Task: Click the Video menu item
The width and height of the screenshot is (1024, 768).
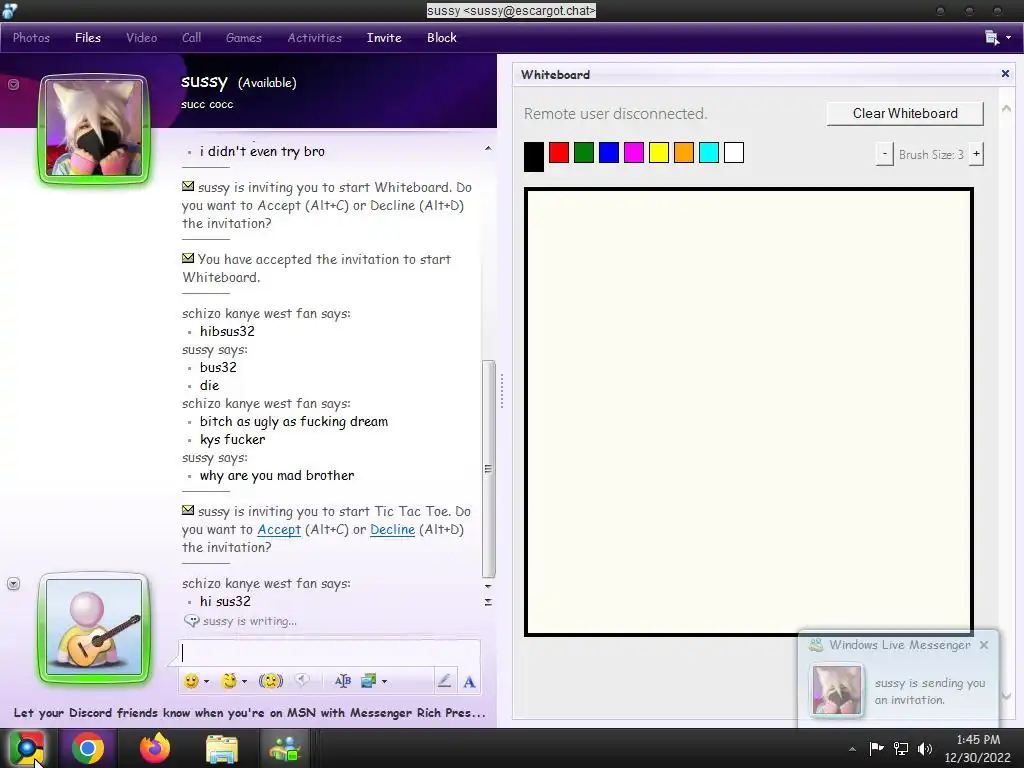Action: pos(142,38)
